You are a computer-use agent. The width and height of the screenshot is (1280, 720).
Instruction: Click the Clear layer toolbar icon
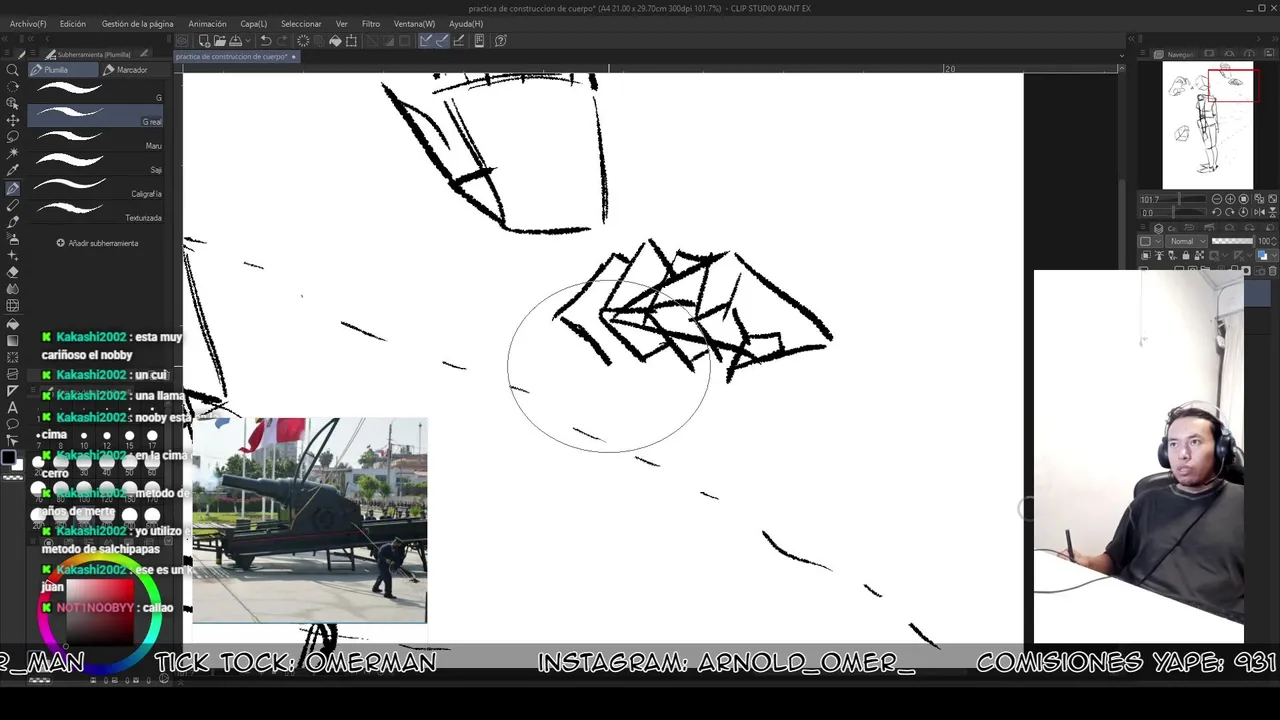click(x=303, y=41)
